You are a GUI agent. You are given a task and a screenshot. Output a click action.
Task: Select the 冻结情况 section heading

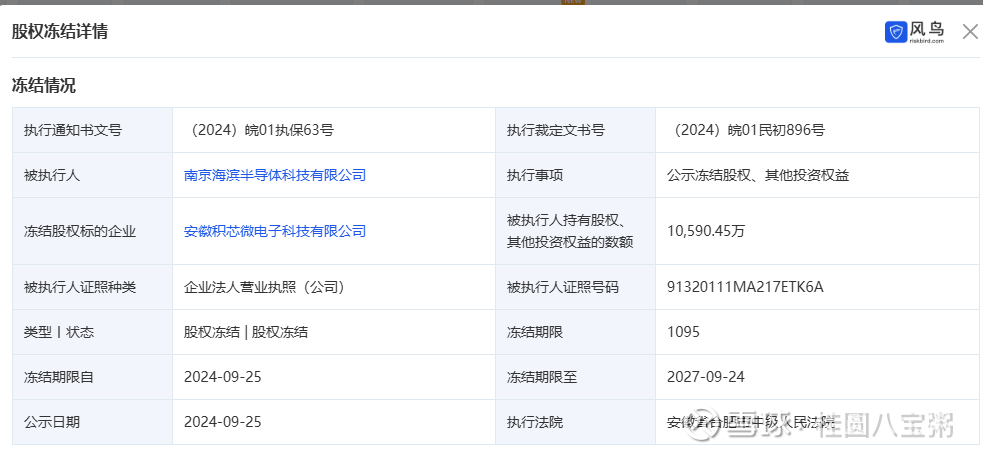click(x=43, y=86)
